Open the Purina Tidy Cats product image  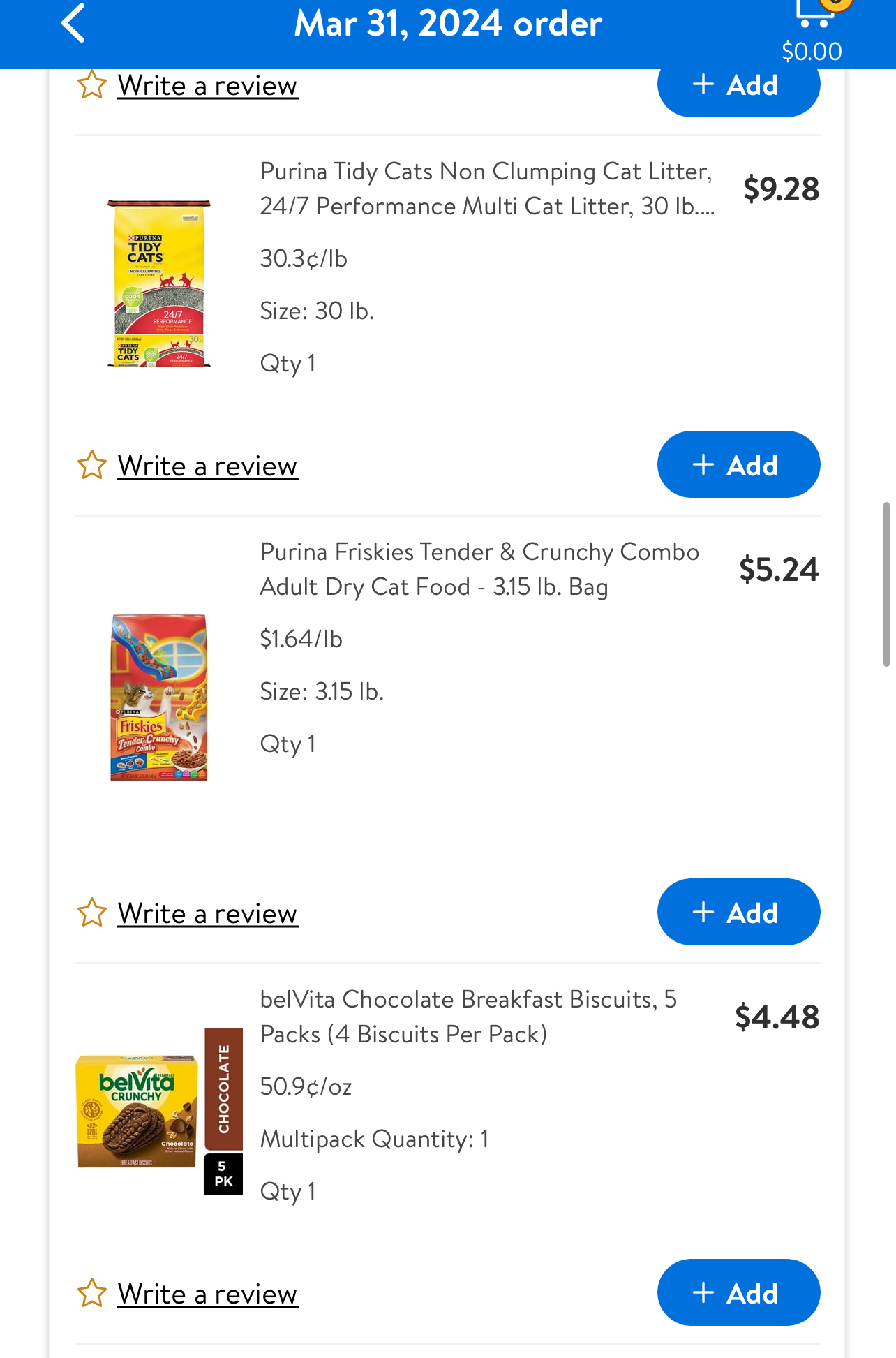point(159,283)
